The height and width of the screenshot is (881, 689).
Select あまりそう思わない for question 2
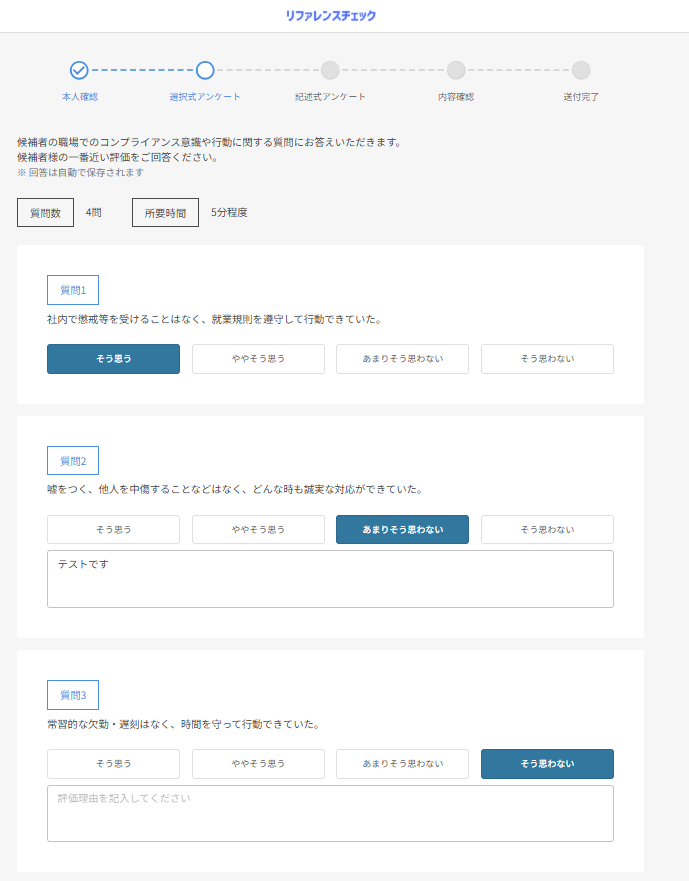[x=402, y=530]
